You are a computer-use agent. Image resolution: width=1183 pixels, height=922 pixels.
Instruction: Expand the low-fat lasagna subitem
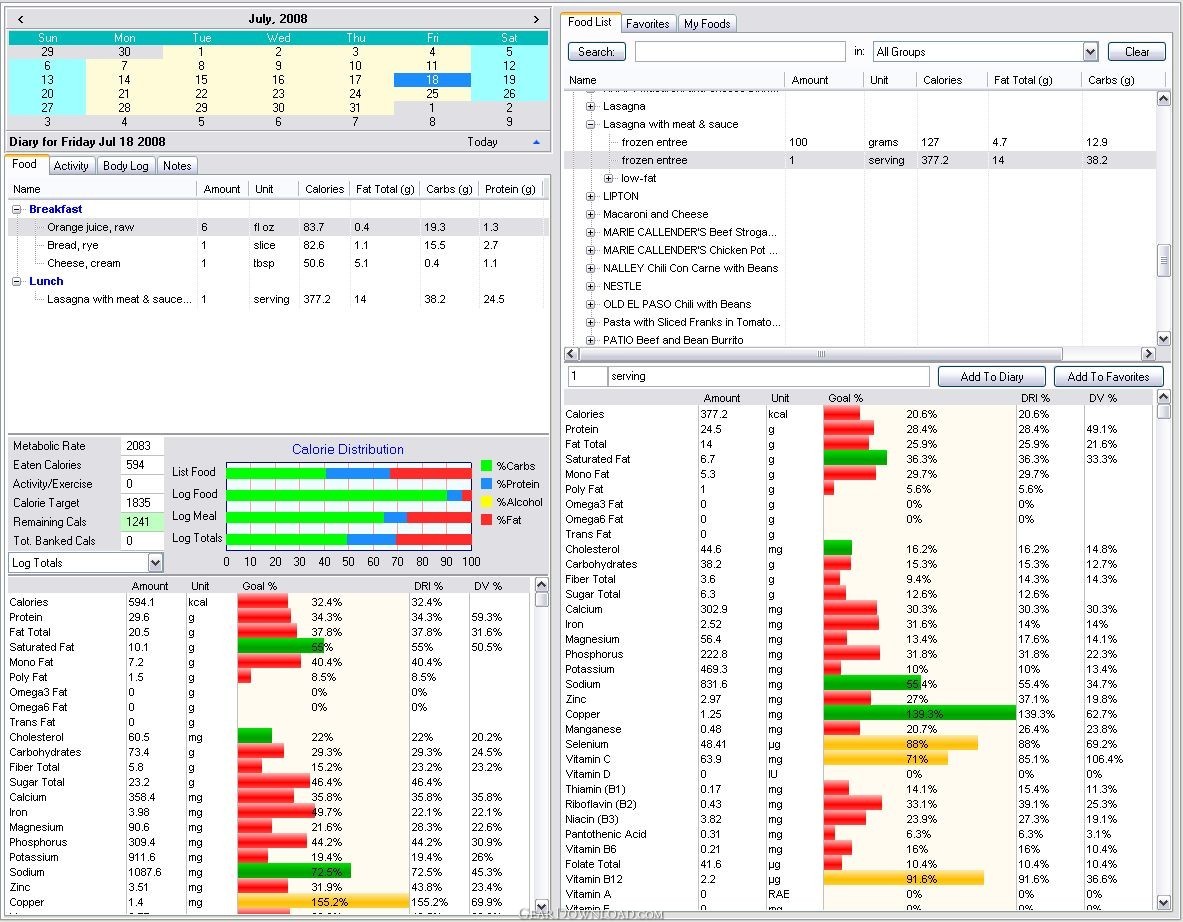pyautogui.click(x=609, y=178)
